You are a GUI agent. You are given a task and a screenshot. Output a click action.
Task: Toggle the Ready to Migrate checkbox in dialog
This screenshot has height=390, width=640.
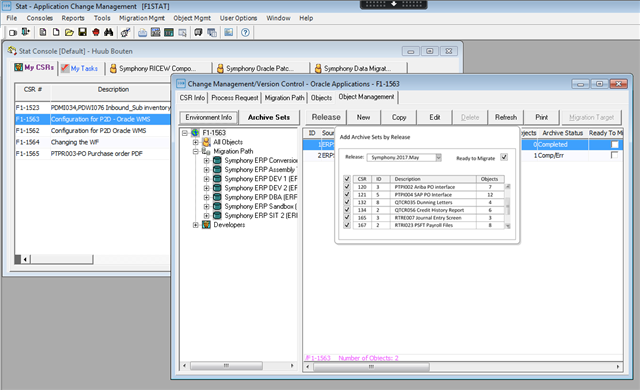tap(504, 157)
